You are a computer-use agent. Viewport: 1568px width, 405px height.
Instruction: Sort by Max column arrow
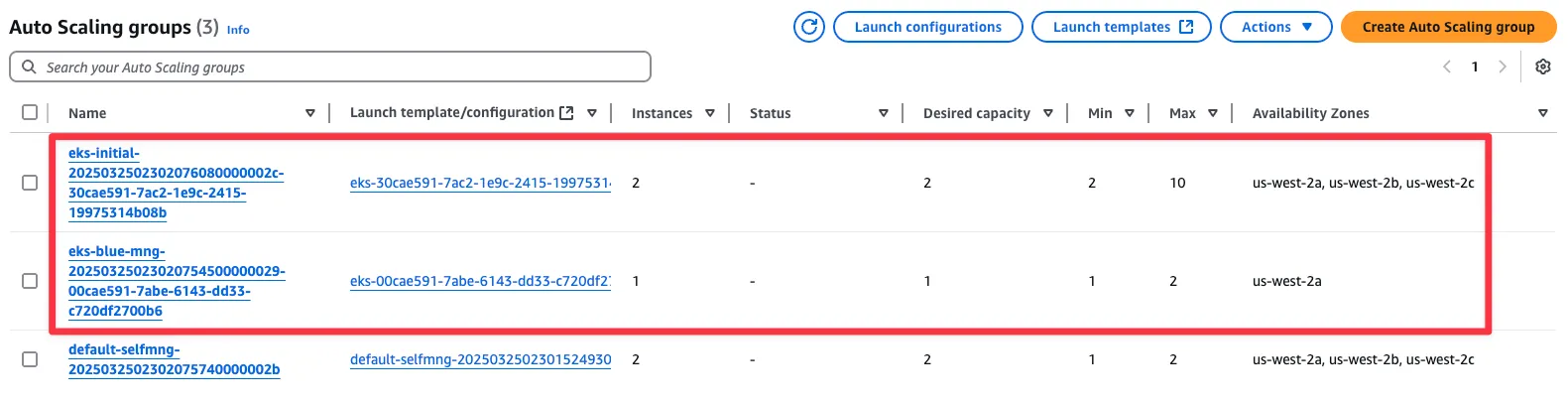[x=1213, y=113]
